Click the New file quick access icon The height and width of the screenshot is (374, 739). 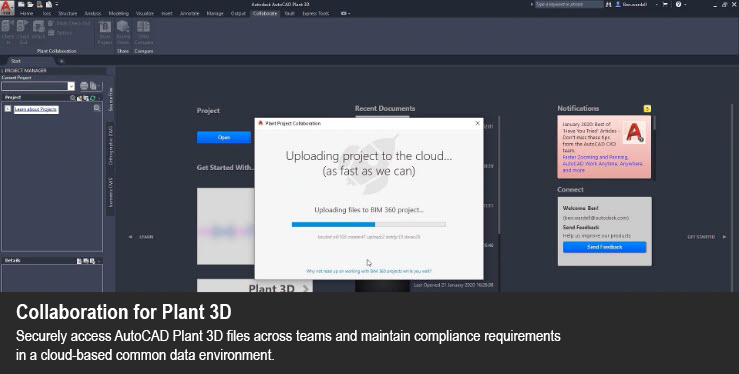pos(21,4)
